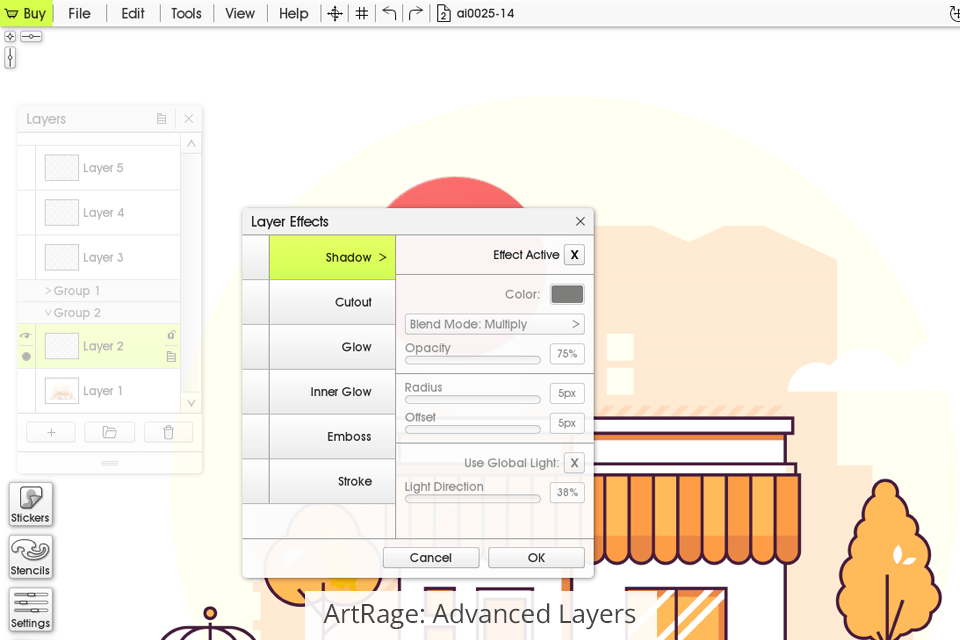Toggle the Layer 2 circle blend indicator
This screenshot has width=960, height=640.
pyautogui.click(x=26, y=356)
